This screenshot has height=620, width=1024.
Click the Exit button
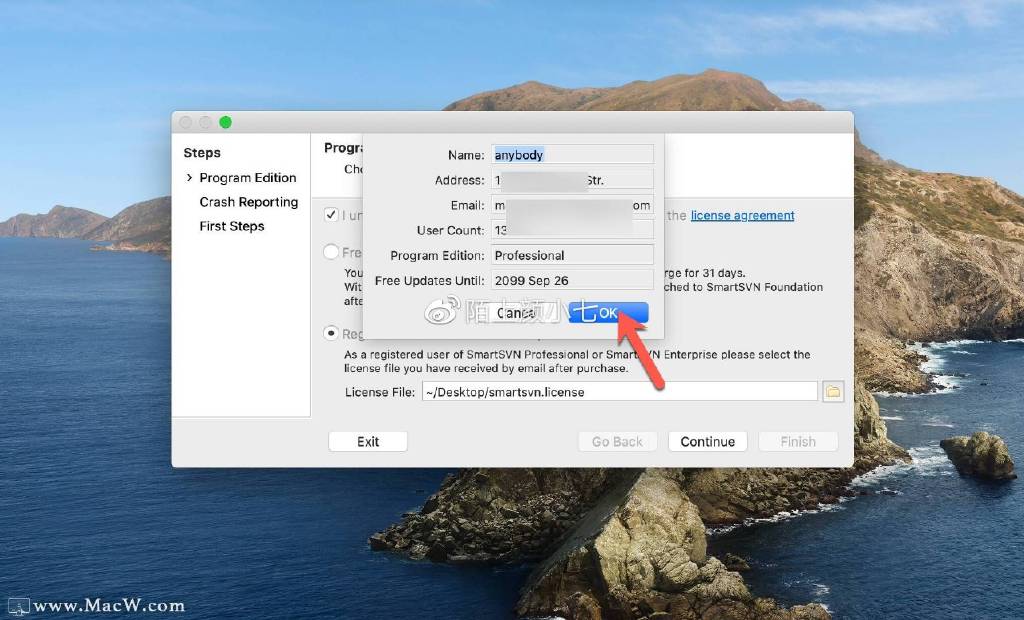368,442
